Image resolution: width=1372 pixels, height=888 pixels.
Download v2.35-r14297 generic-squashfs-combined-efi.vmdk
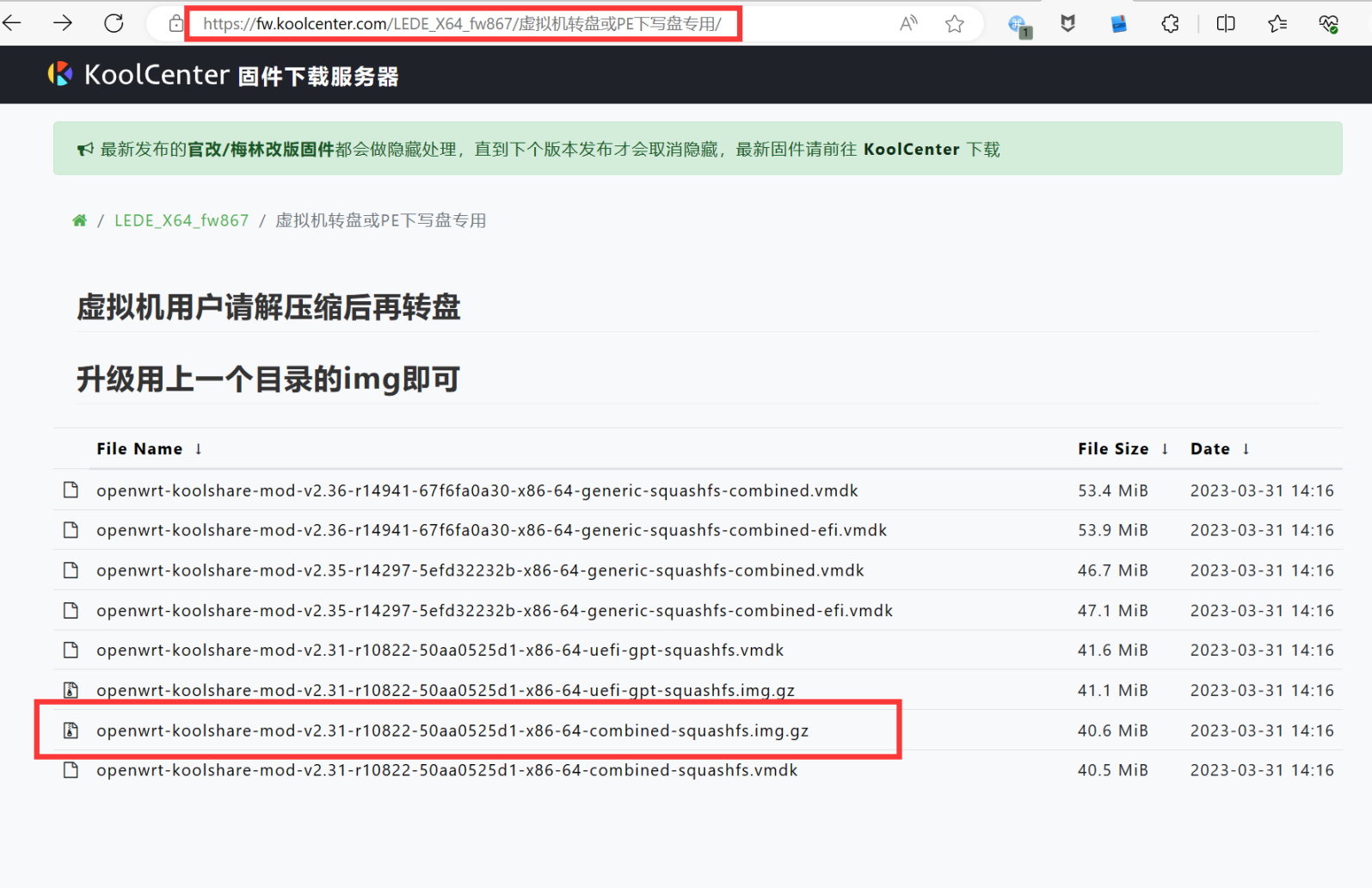tap(495, 611)
